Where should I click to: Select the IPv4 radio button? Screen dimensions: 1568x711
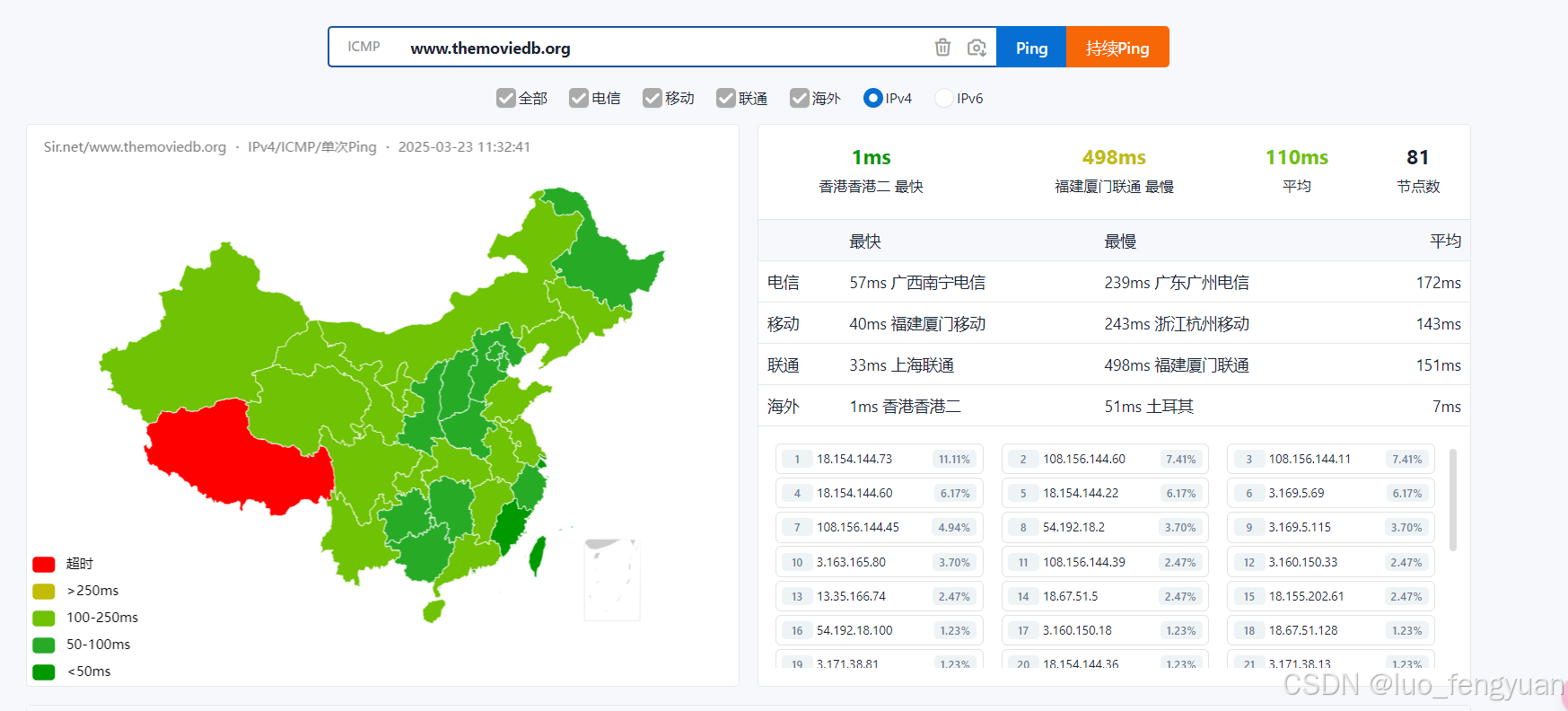[x=872, y=98]
